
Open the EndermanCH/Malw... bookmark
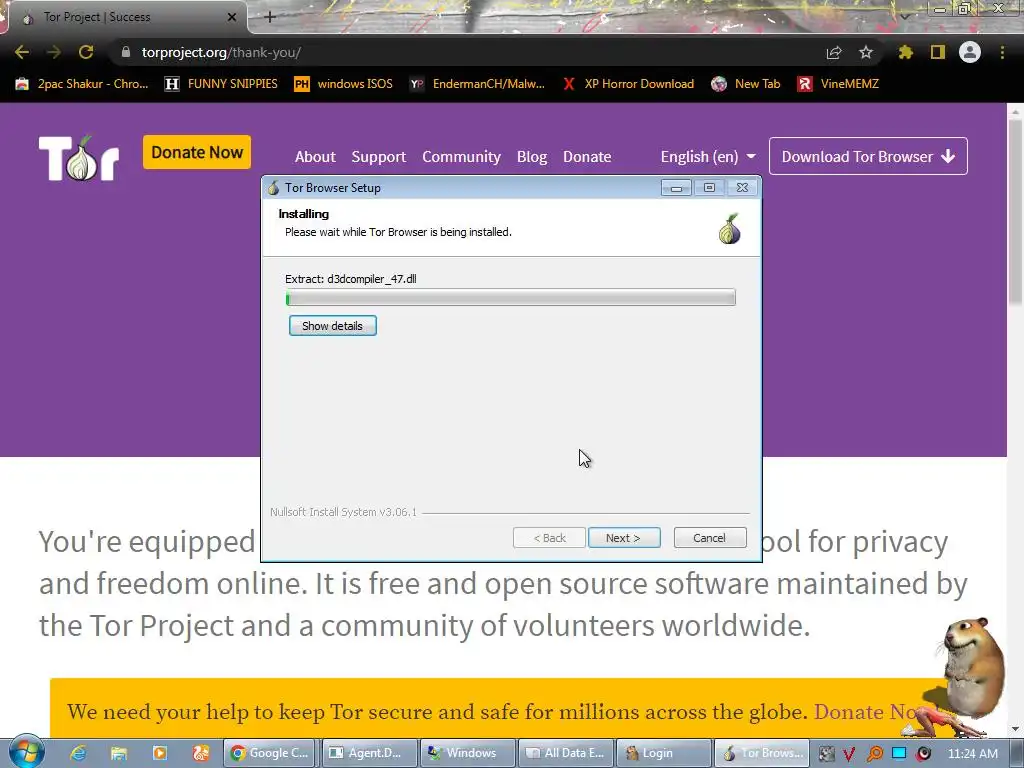click(477, 84)
